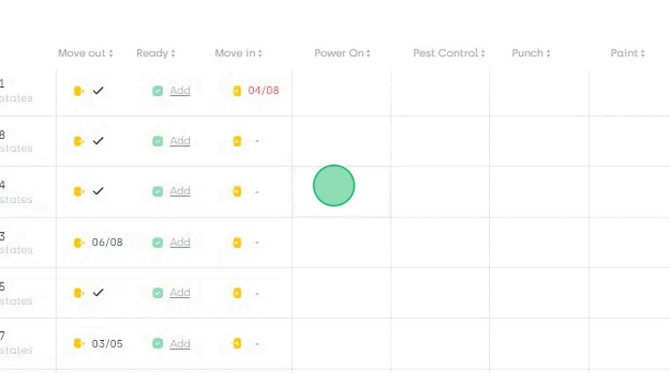This screenshot has width=670, height=373.
Task: Toggle green ready checkbox in the 03/05 row
Action: (158, 344)
